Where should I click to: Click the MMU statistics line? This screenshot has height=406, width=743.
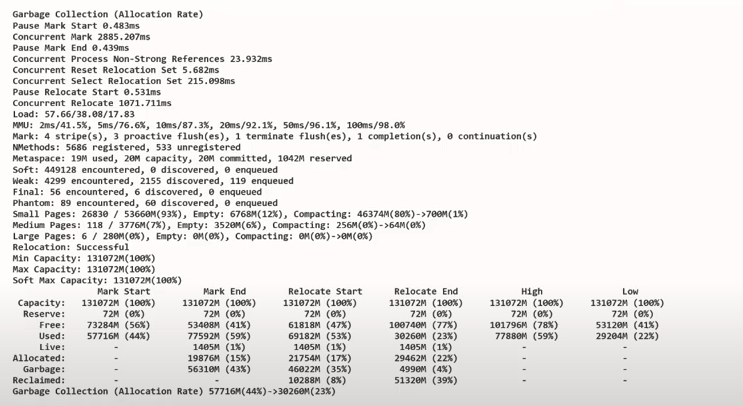click(x=208, y=125)
